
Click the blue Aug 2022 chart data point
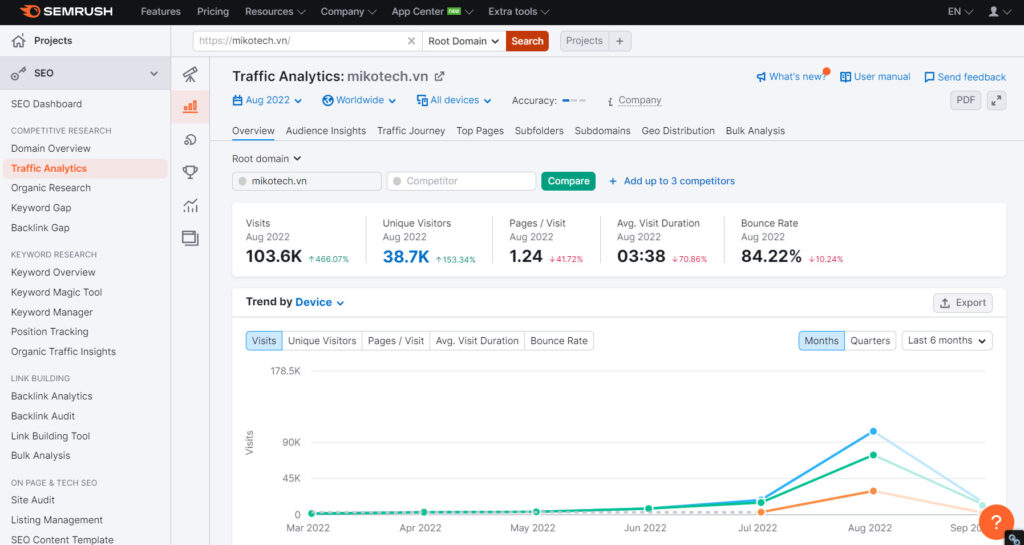tap(873, 431)
